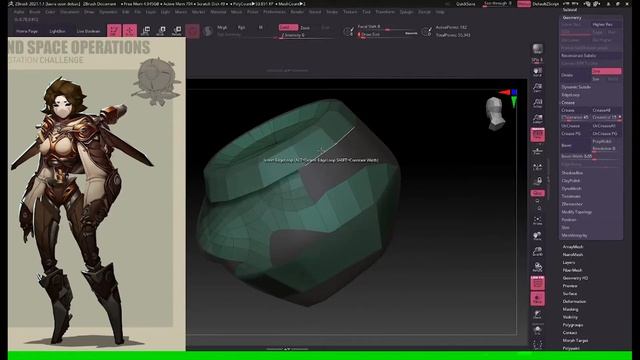Toggle Zadd sculpt mode
Image resolution: width=640 pixels, height=360 pixels.
click(288, 27)
